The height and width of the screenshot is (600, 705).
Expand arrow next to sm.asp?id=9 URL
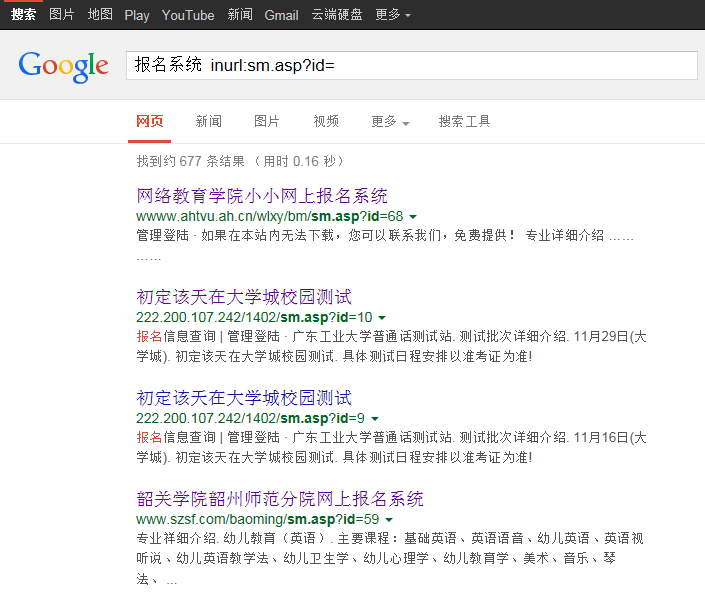pyautogui.click(x=375, y=419)
